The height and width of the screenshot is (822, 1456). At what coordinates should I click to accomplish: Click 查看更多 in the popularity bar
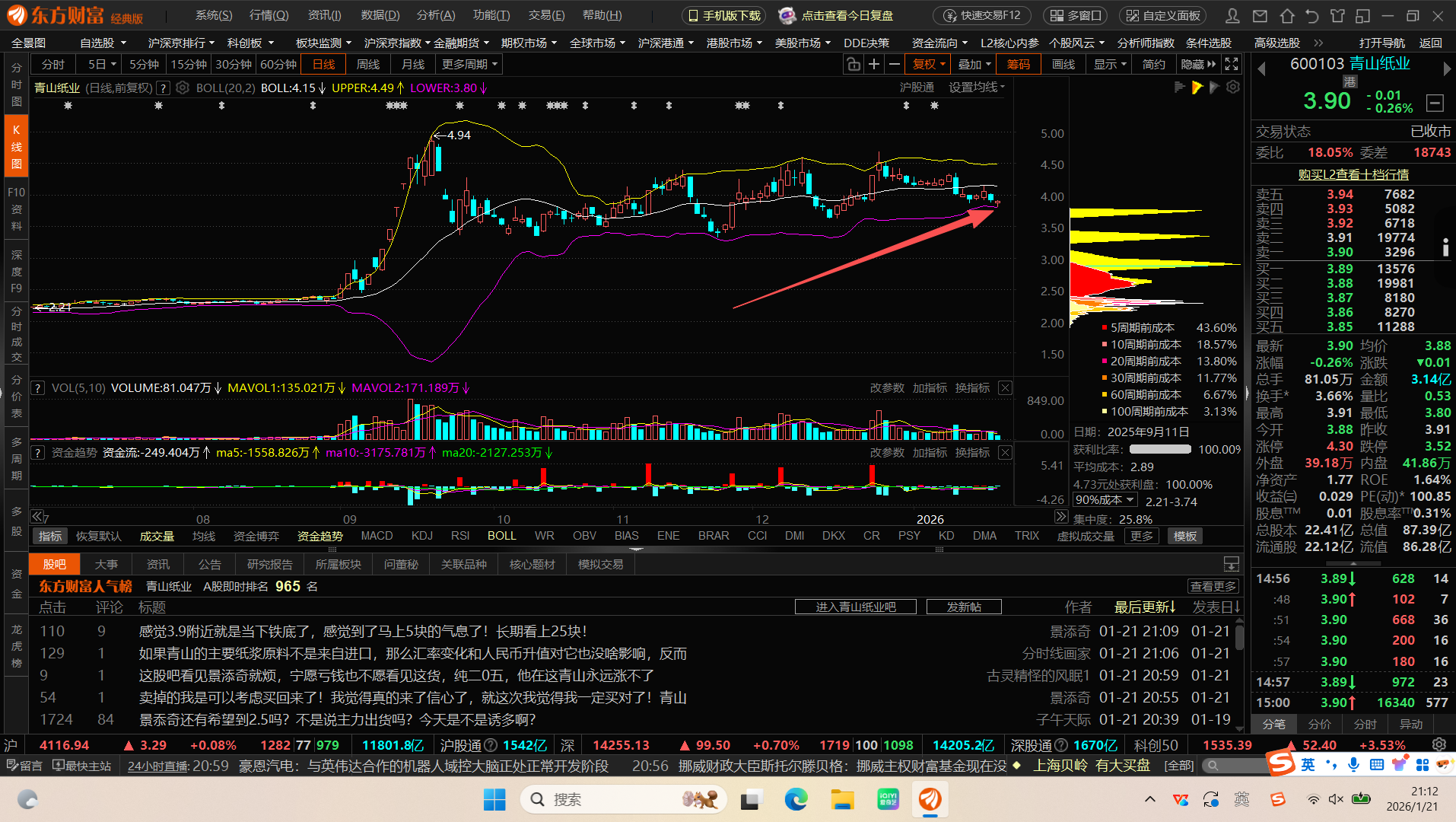coord(1213,586)
